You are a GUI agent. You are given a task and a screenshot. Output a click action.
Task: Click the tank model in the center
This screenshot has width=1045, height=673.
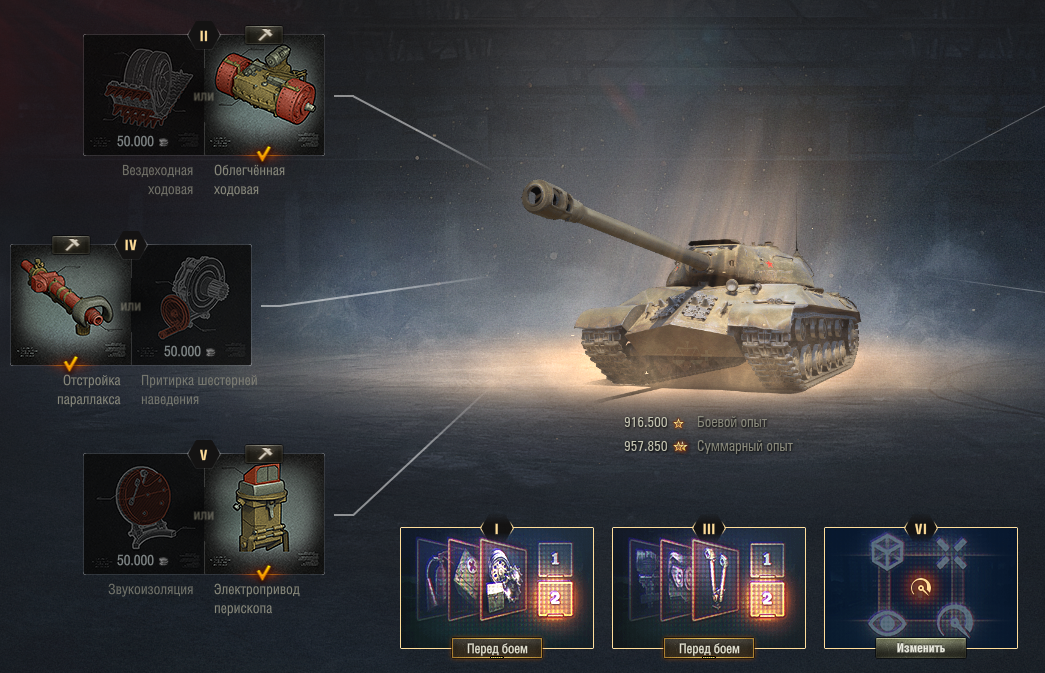693,287
